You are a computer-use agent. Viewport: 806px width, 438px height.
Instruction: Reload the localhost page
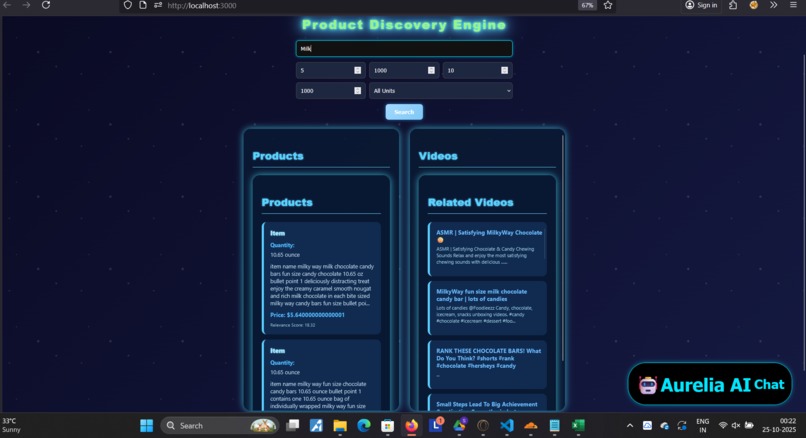pyautogui.click(x=46, y=5)
